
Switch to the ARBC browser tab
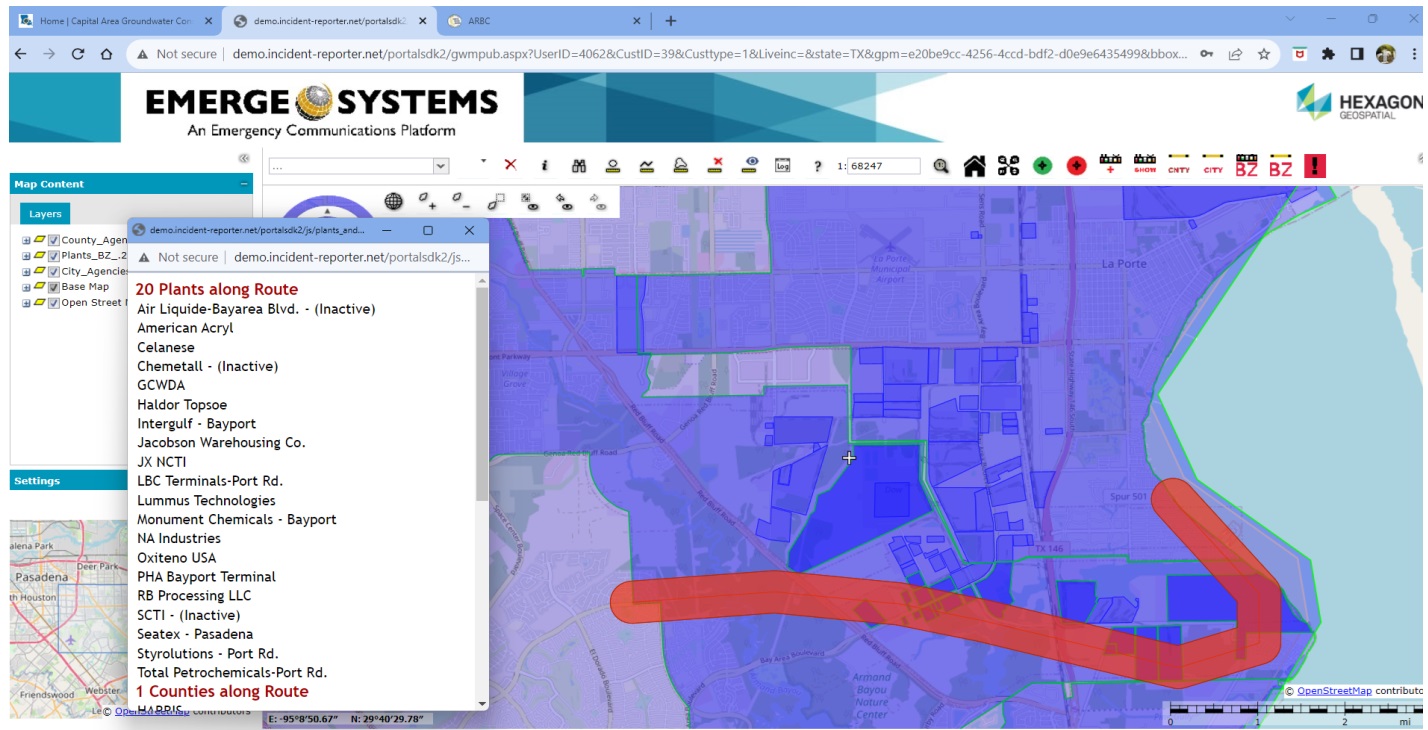545,20
